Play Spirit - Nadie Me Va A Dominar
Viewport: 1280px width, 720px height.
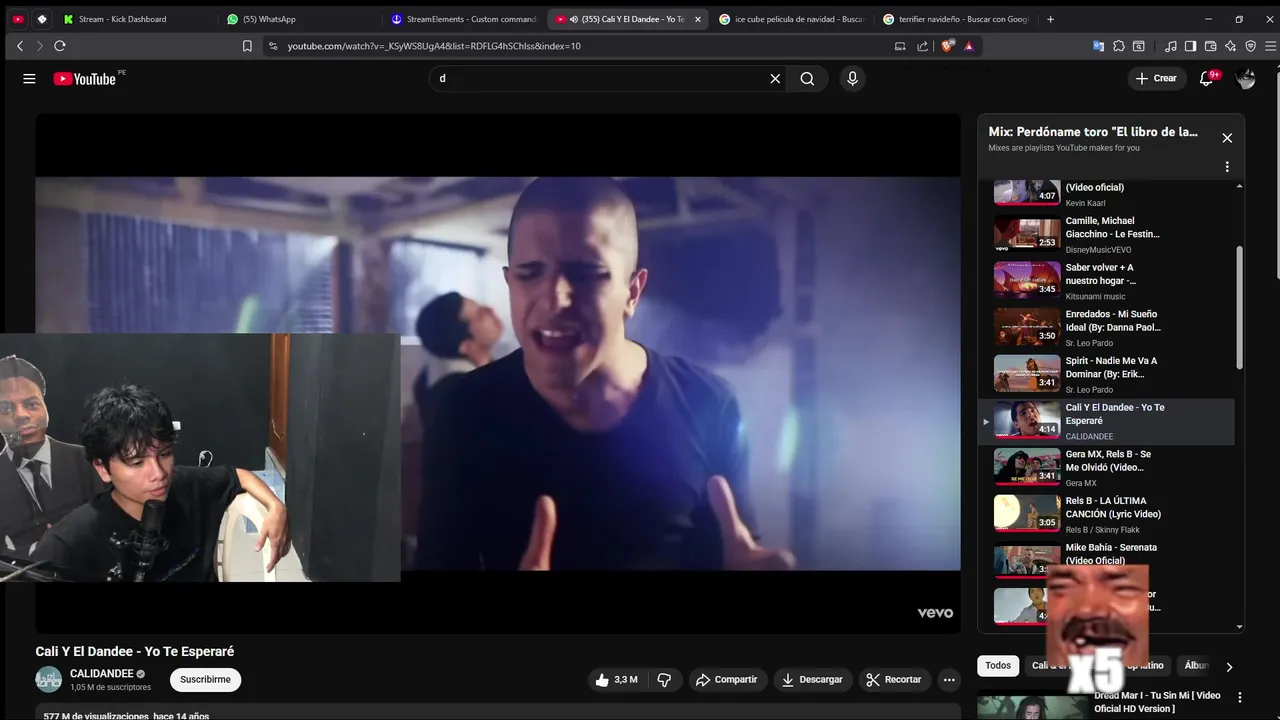(x=1107, y=374)
